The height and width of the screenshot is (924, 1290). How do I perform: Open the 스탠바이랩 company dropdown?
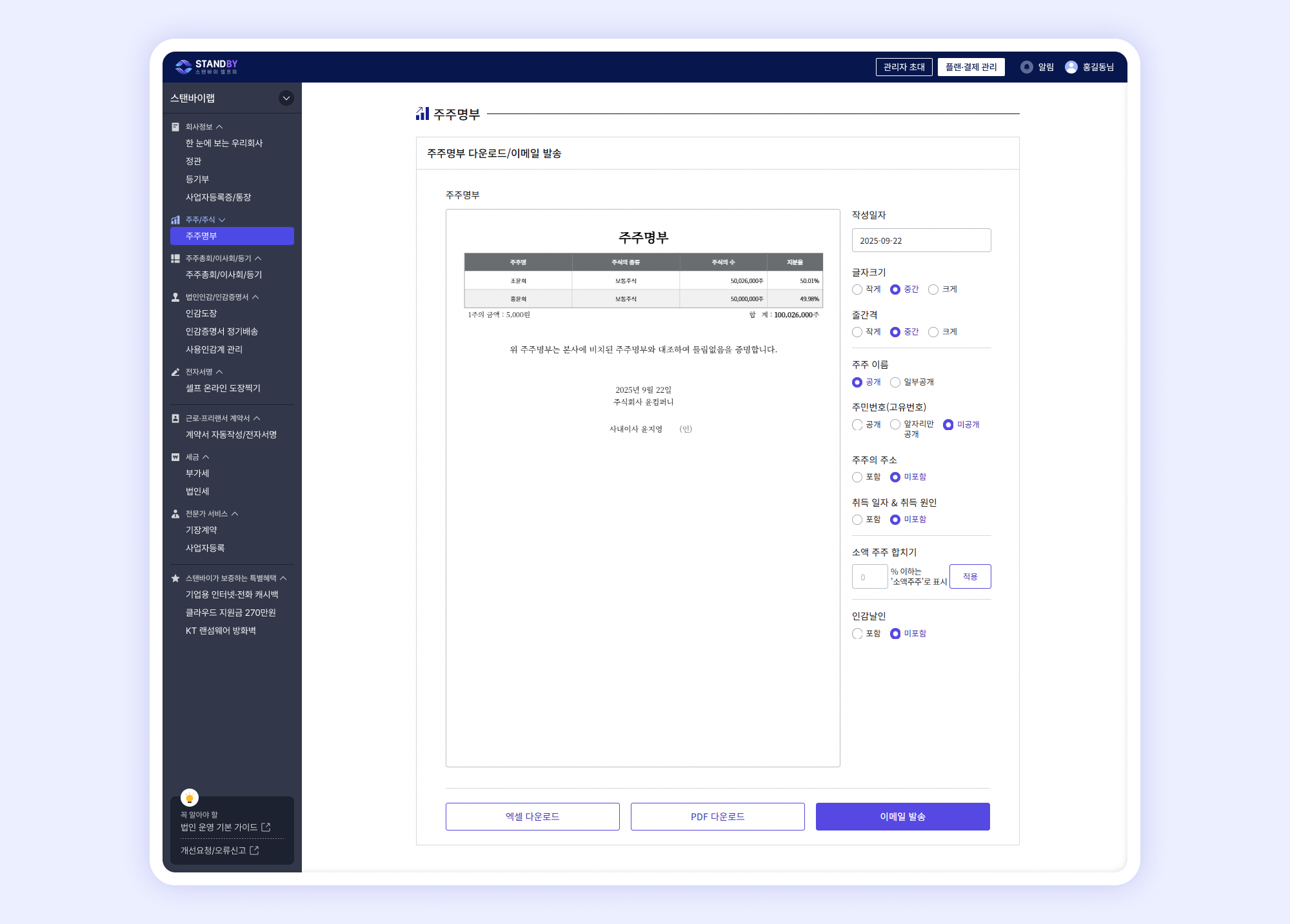click(x=286, y=98)
